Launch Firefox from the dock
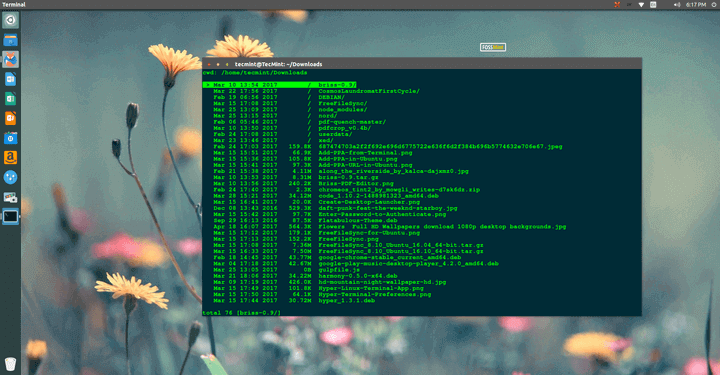The width and height of the screenshot is (720, 375). 10,60
